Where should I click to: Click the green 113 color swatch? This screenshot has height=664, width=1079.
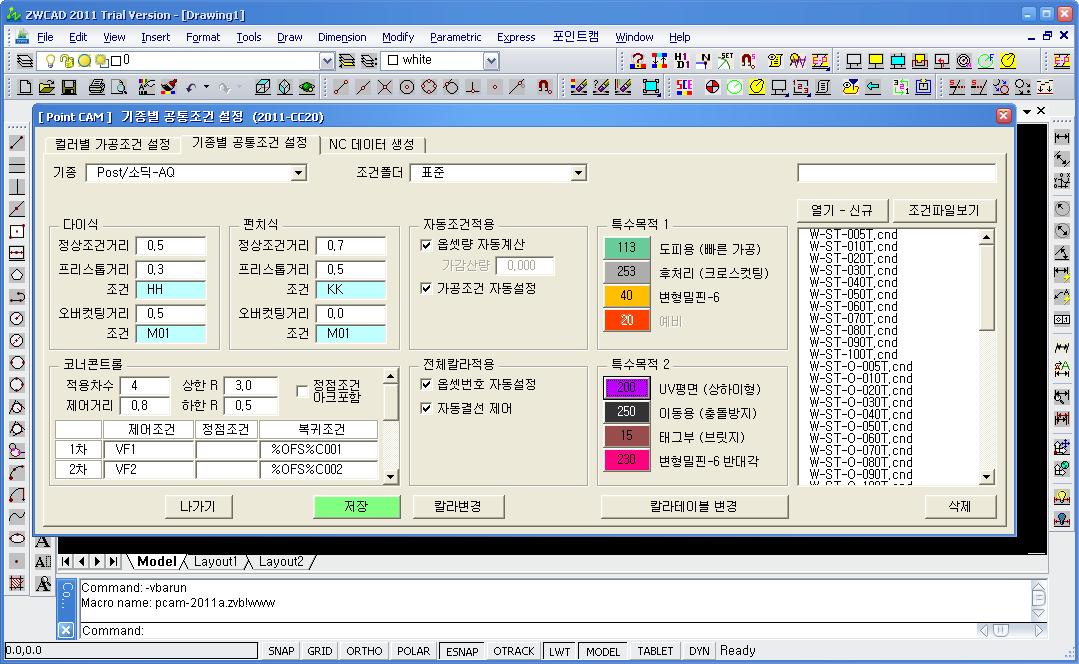tap(627, 248)
